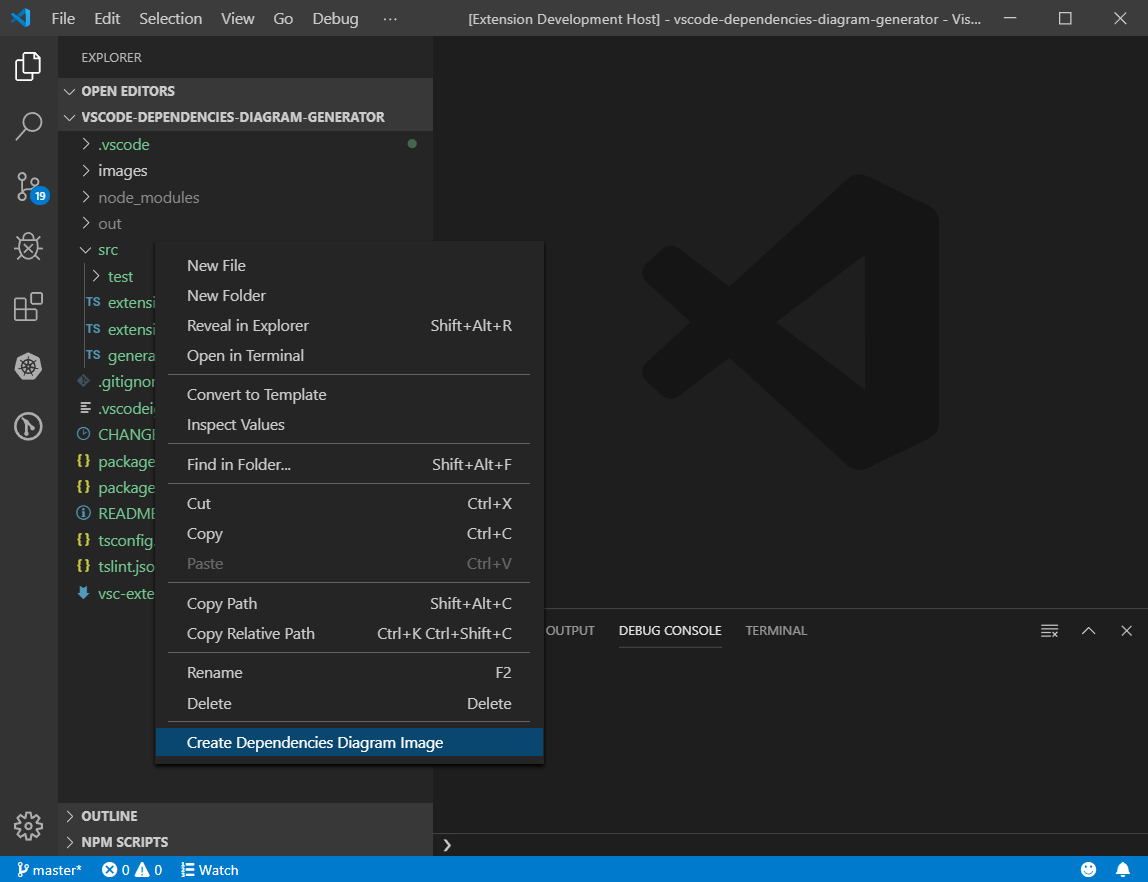The image size is (1148, 882).
Task: Collapse the OPEN EDITORS section
Action: click(x=245, y=91)
